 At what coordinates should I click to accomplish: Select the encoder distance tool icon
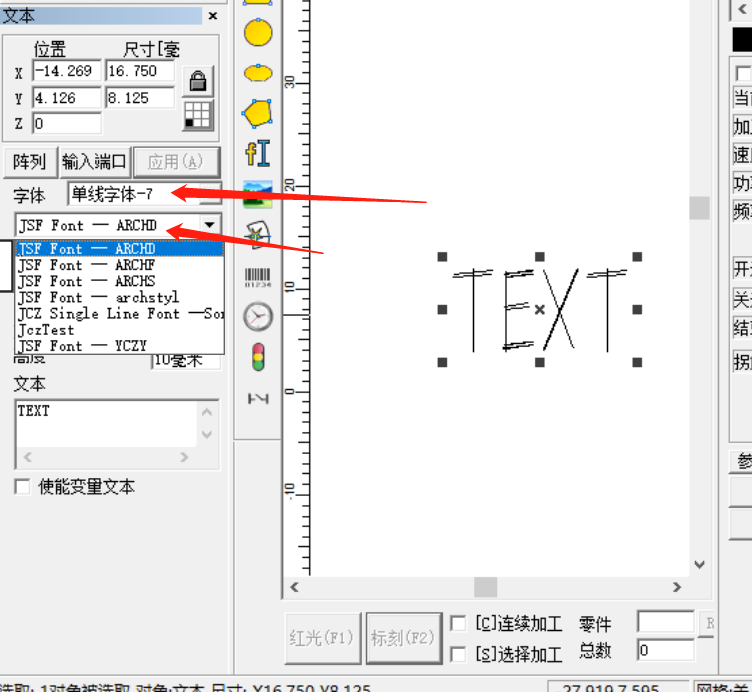tap(258, 399)
